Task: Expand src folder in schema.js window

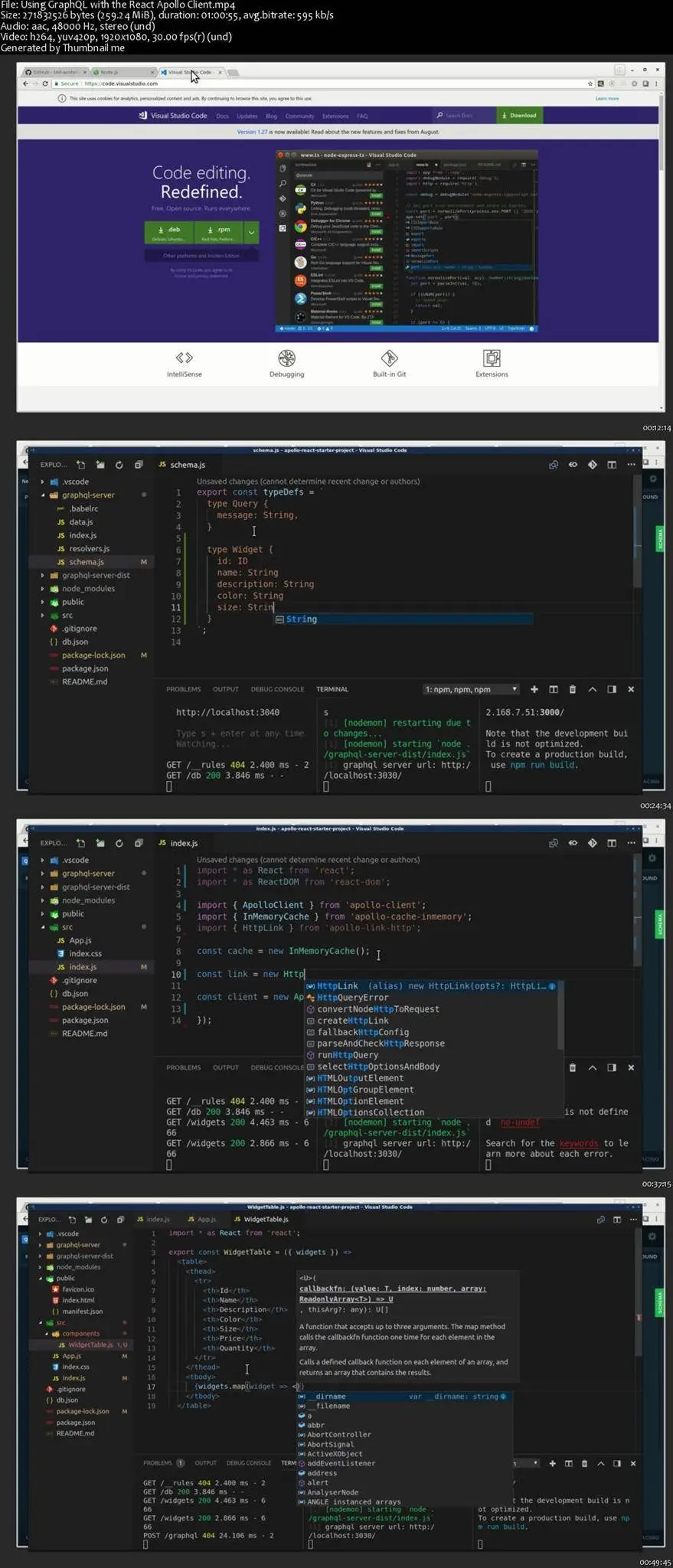Action: [x=67, y=616]
